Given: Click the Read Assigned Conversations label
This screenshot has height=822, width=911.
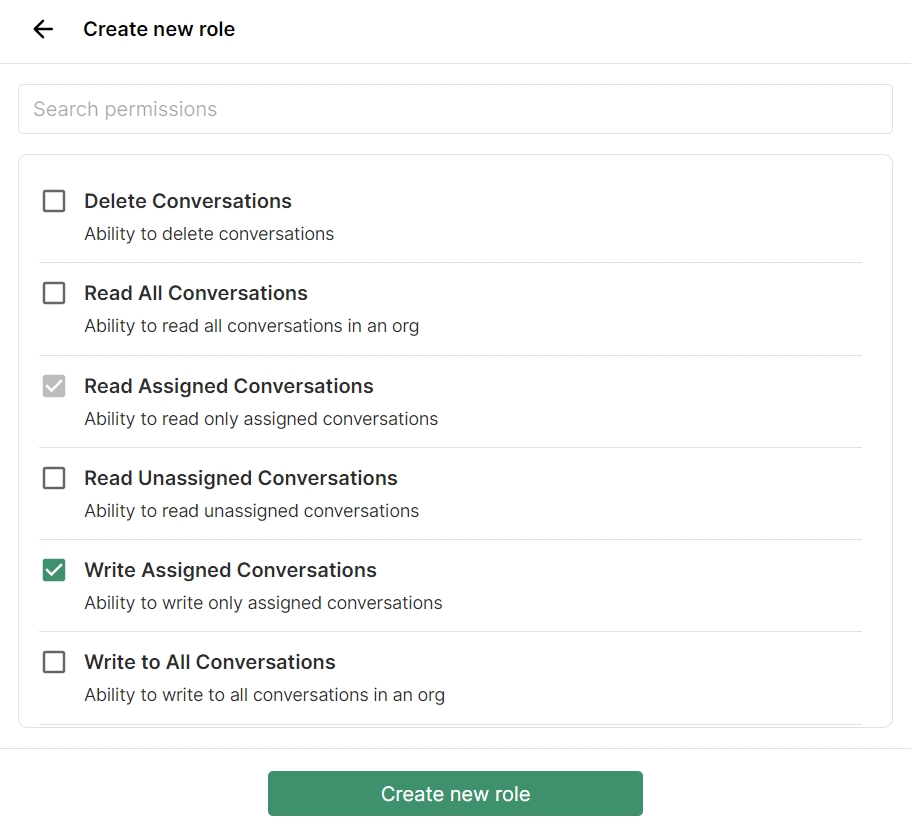Looking at the screenshot, I should coord(229,386).
